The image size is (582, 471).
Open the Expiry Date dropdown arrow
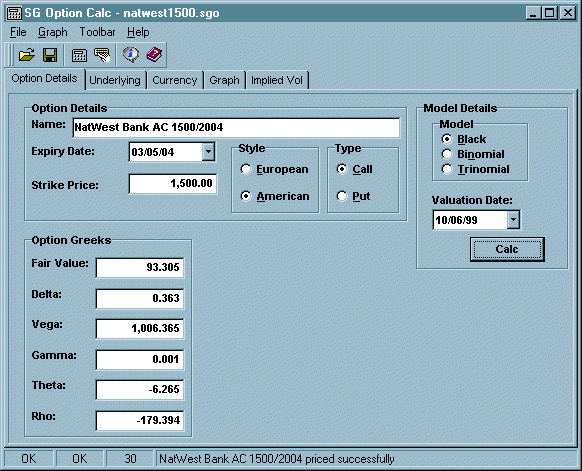tap(208, 152)
